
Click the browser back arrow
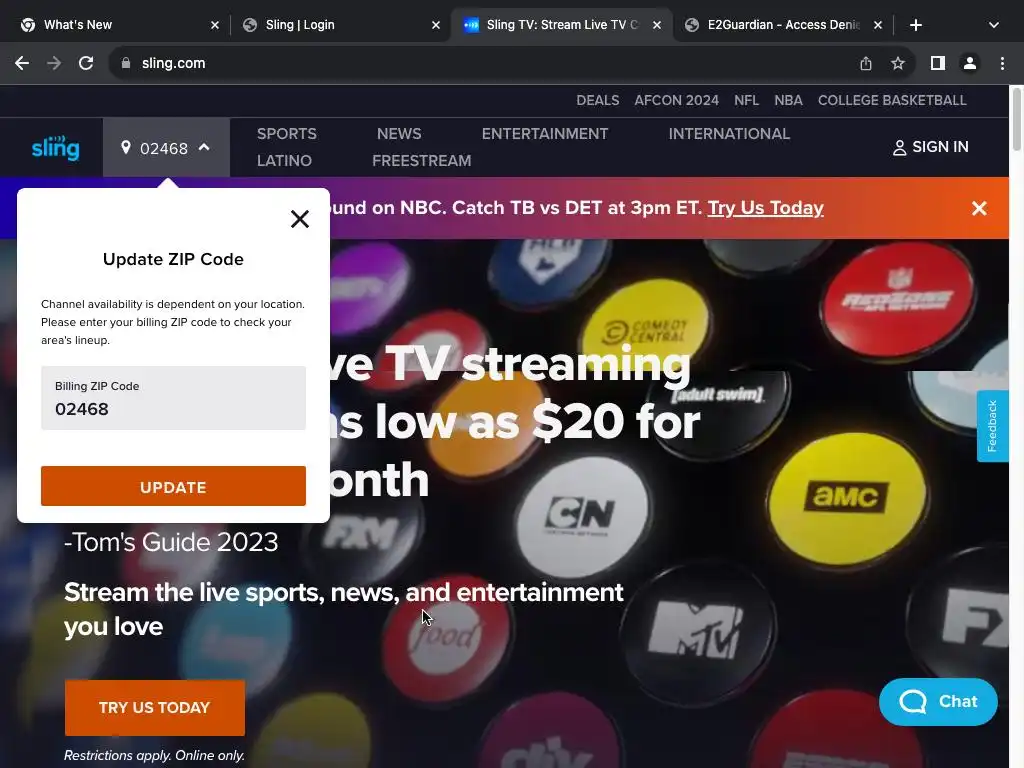click(22, 63)
